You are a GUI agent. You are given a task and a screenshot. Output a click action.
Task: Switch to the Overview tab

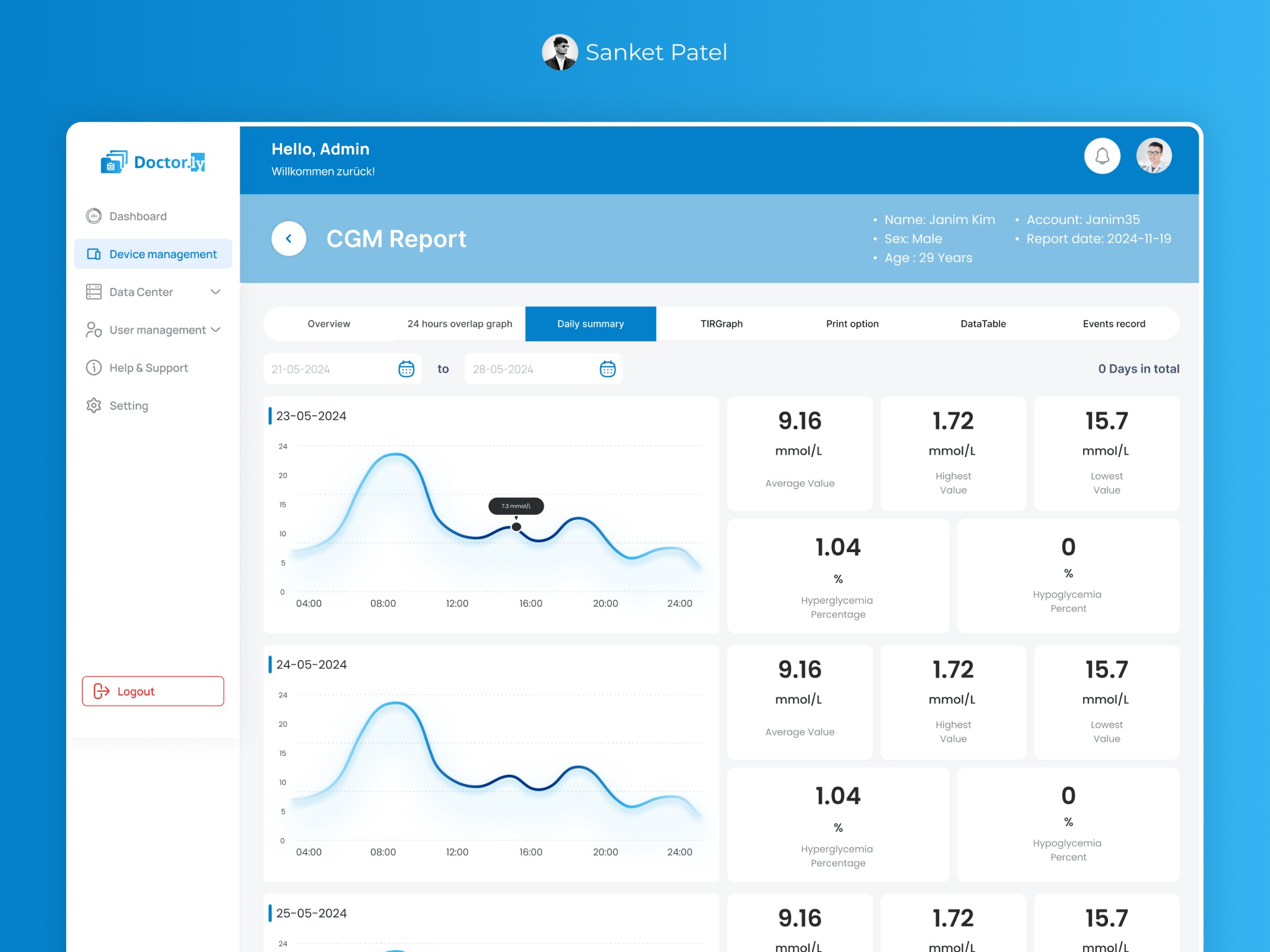pyautogui.click(x=329, y=324)
